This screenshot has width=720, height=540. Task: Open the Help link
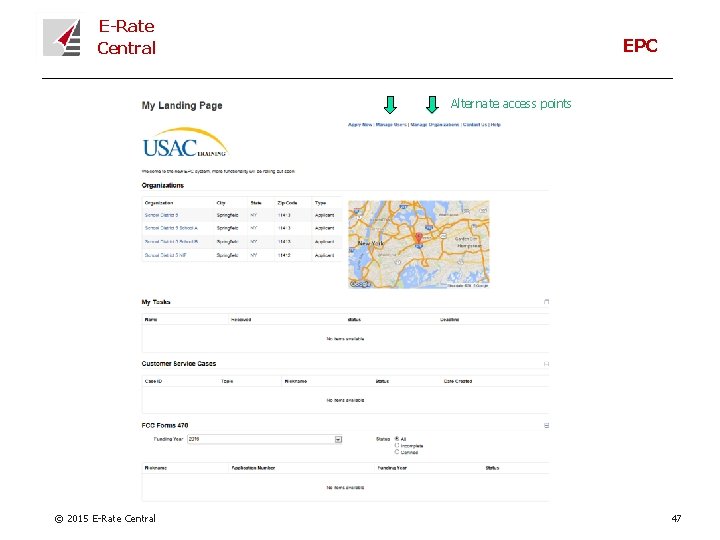click(495, 124)
